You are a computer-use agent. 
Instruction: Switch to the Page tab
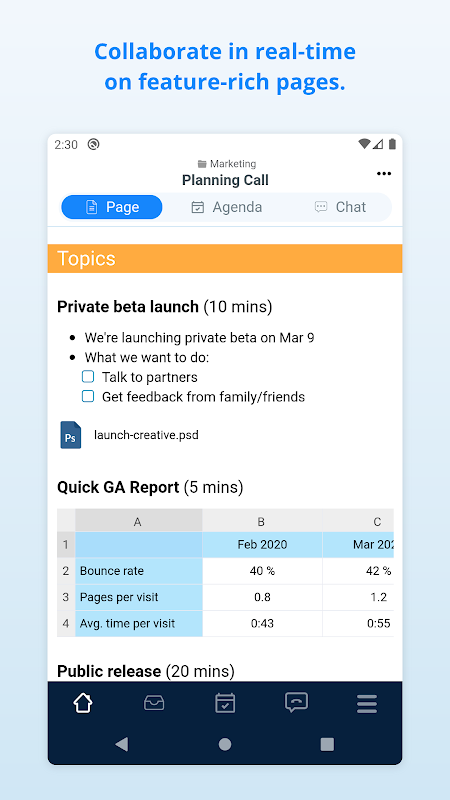click(x=112, y=207)
